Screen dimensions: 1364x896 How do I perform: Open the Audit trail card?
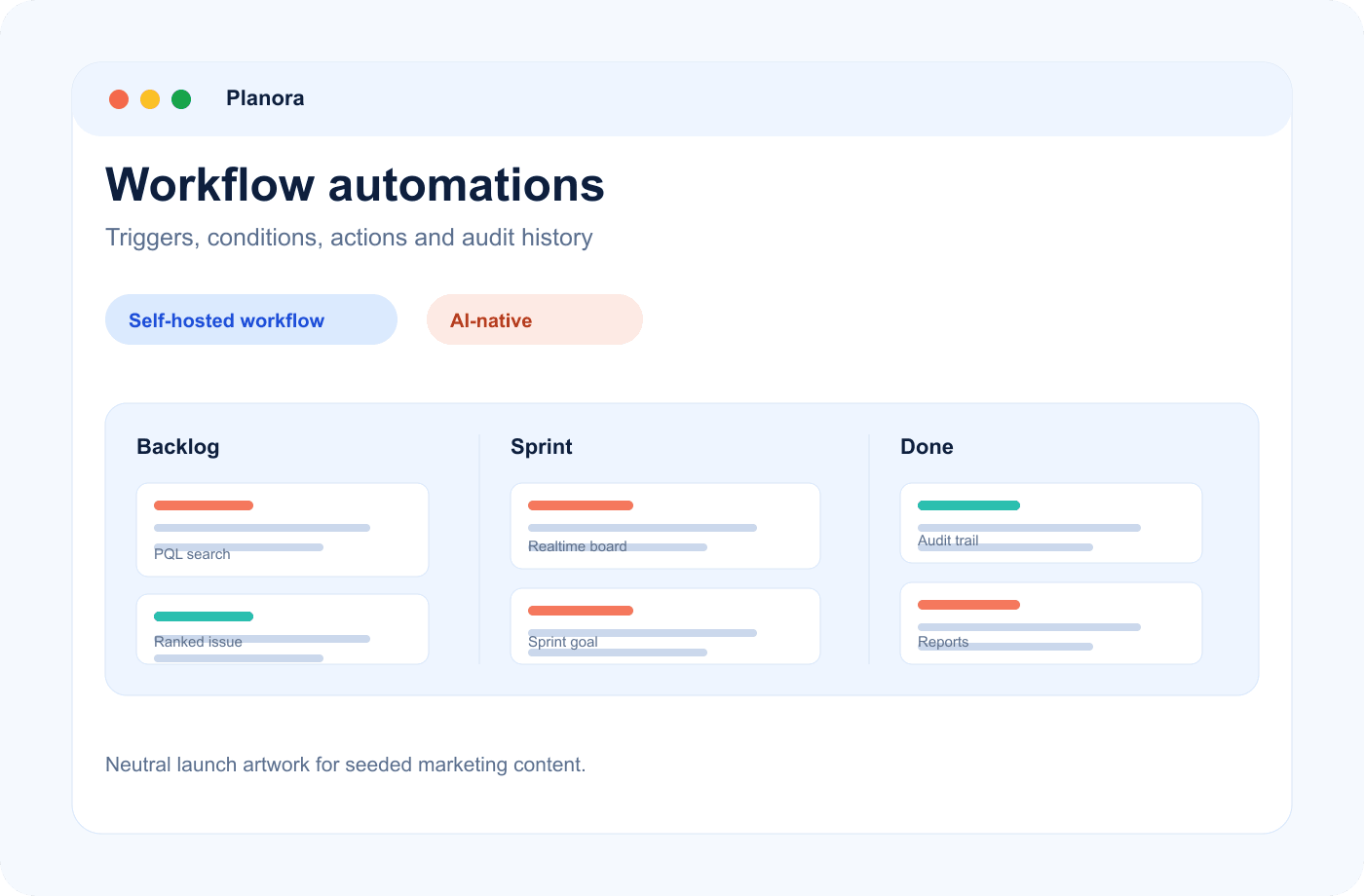tap(1051, 523)
